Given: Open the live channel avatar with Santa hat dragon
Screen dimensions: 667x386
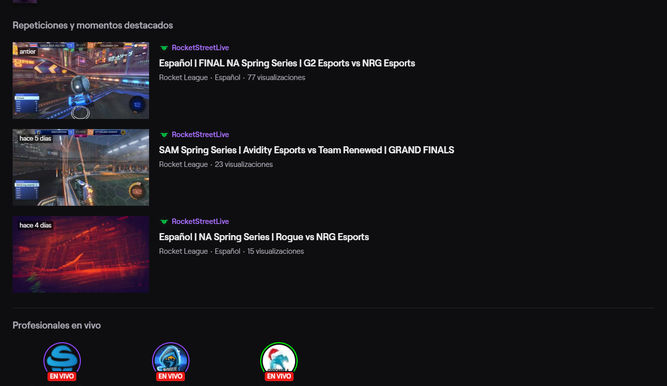Looking at the screenshot, I should pyautogui.click(x=279, y=360).
